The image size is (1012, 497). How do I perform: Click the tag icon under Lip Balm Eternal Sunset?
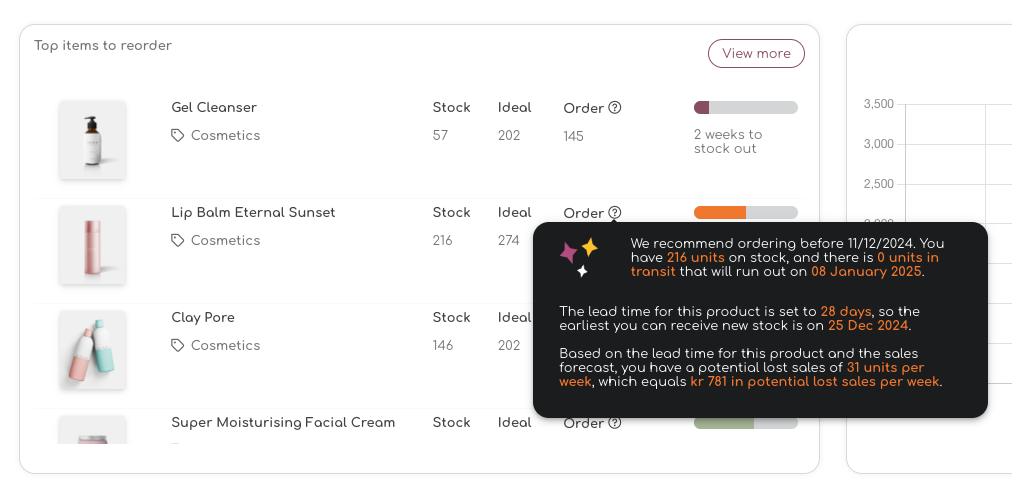click(x=177, y=241)
